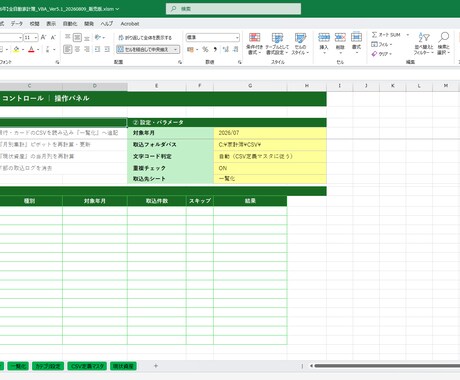Decrease decimal places
The image size is (460, 380).
[x=235, y=49]
